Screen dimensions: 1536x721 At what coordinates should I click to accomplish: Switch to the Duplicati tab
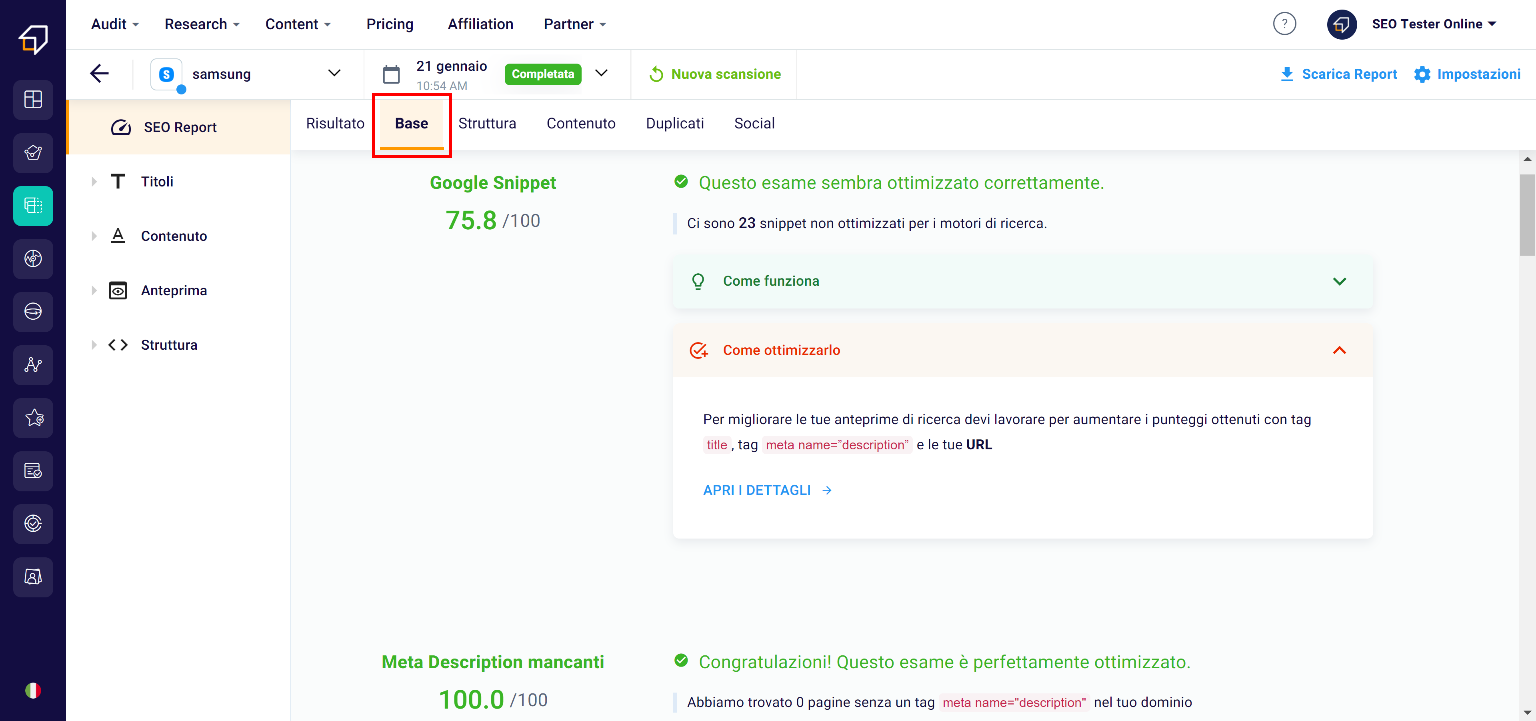(x=675, y=124)
